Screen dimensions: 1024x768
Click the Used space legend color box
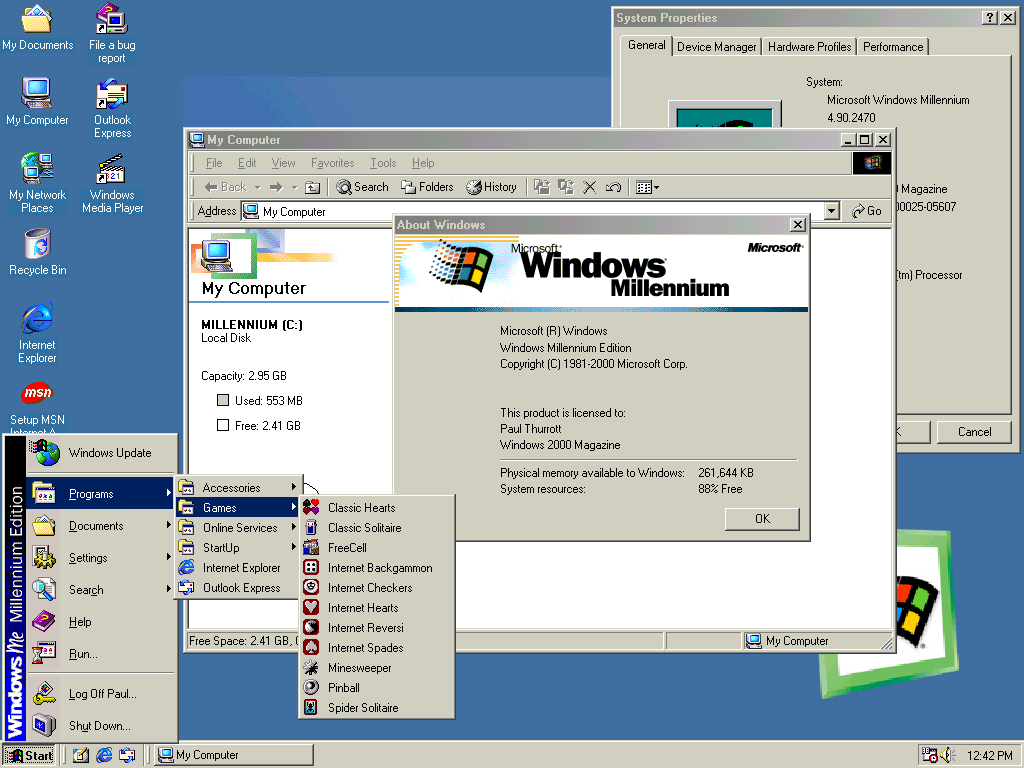click(223, 401)
